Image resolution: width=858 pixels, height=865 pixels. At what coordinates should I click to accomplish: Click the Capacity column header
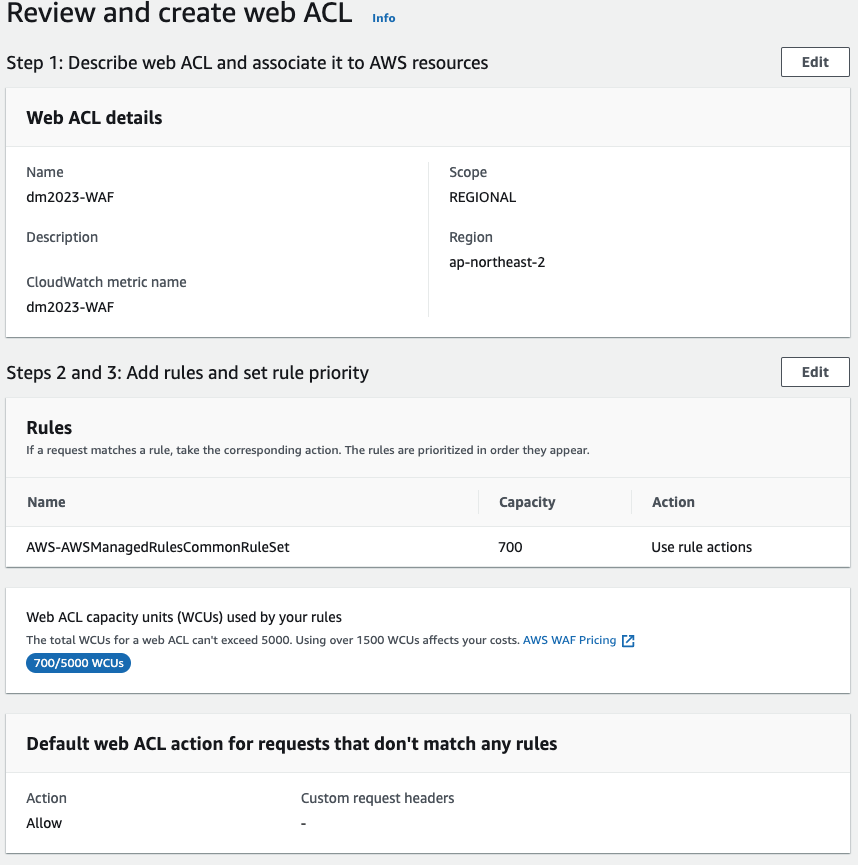[527, 502]
